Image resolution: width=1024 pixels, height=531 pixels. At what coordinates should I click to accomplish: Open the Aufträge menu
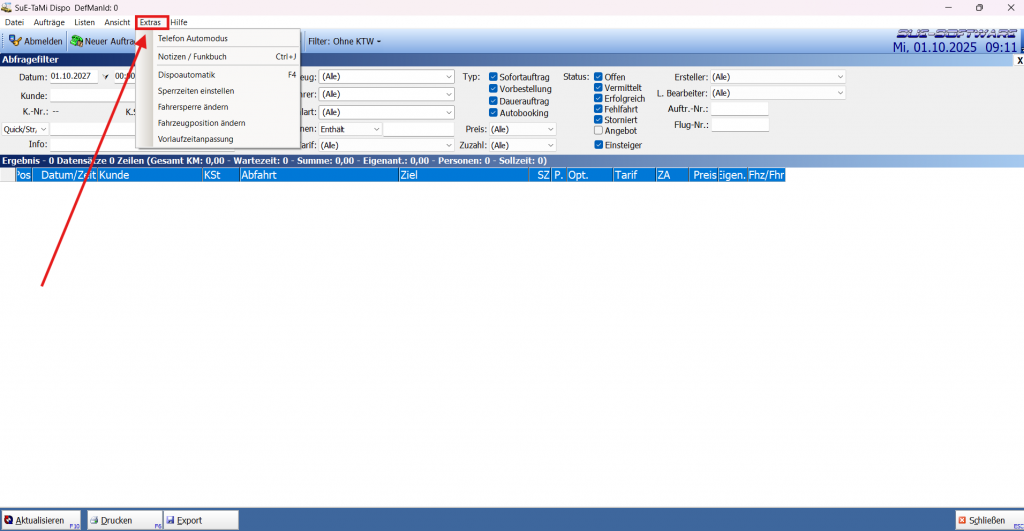[49, 22]
